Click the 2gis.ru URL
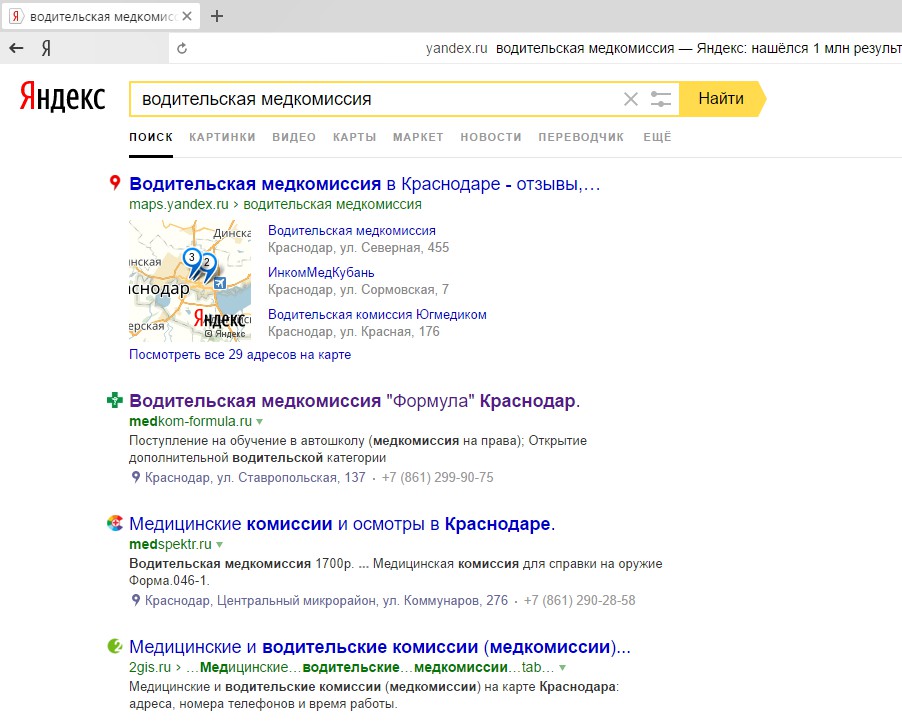Screen dimensions: 902x726 point(150,667)
